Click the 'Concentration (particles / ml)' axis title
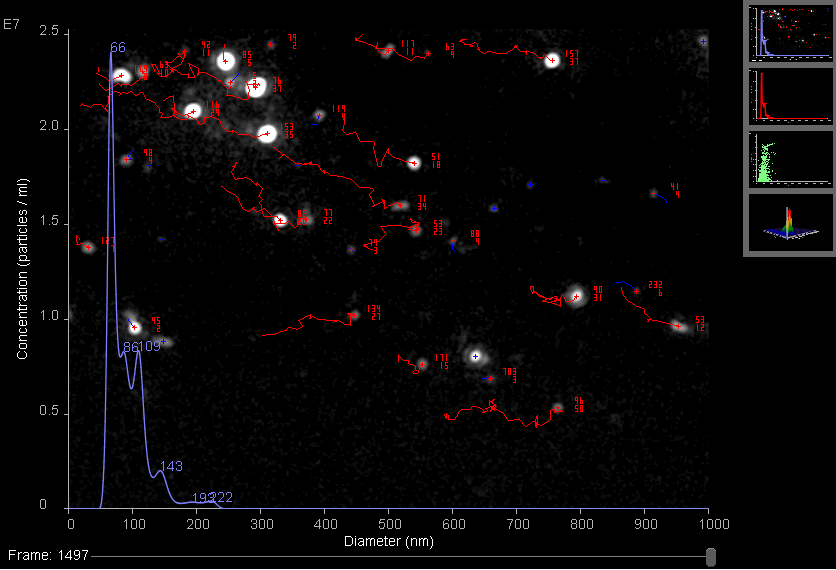 pyautogui.click(x=22, y=269)
